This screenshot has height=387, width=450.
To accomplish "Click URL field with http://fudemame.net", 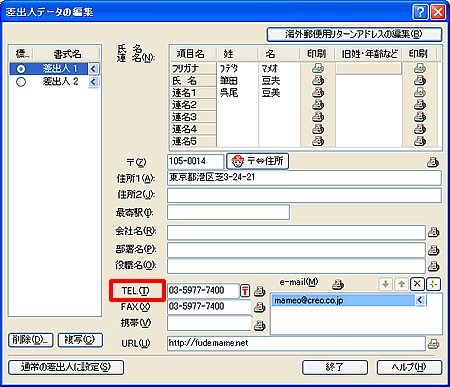I will click(x=296, y=343).
